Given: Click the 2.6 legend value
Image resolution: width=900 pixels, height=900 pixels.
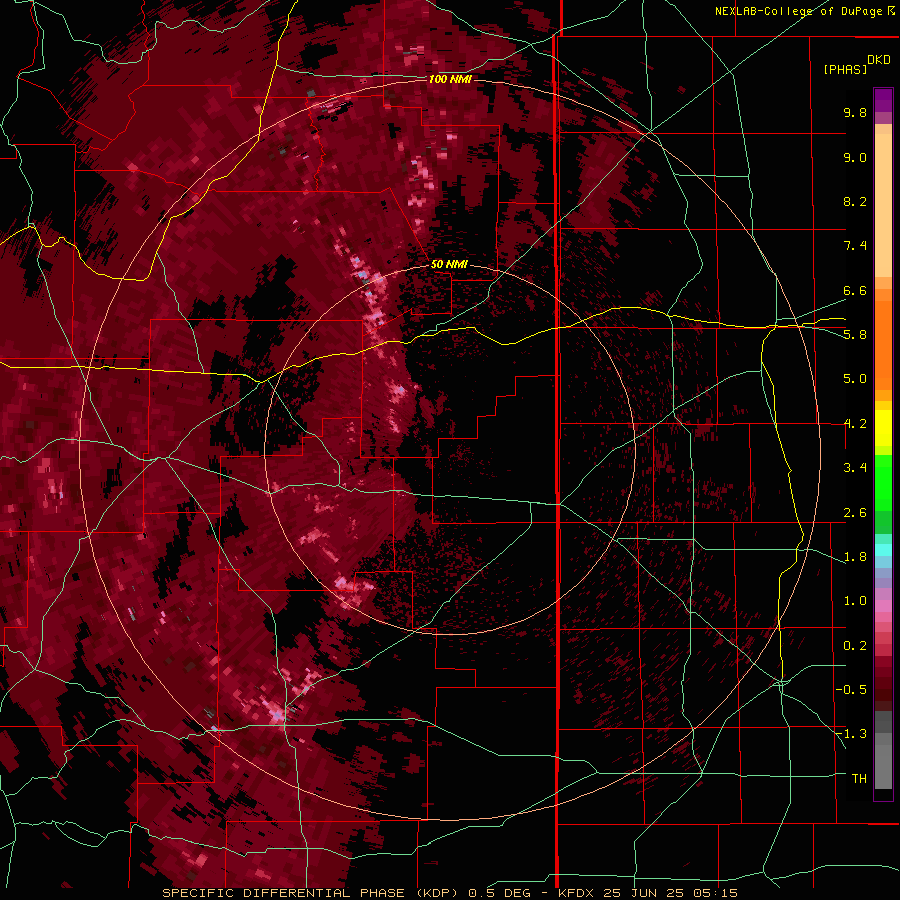Looking at the screenshot, I should (855, 513).
